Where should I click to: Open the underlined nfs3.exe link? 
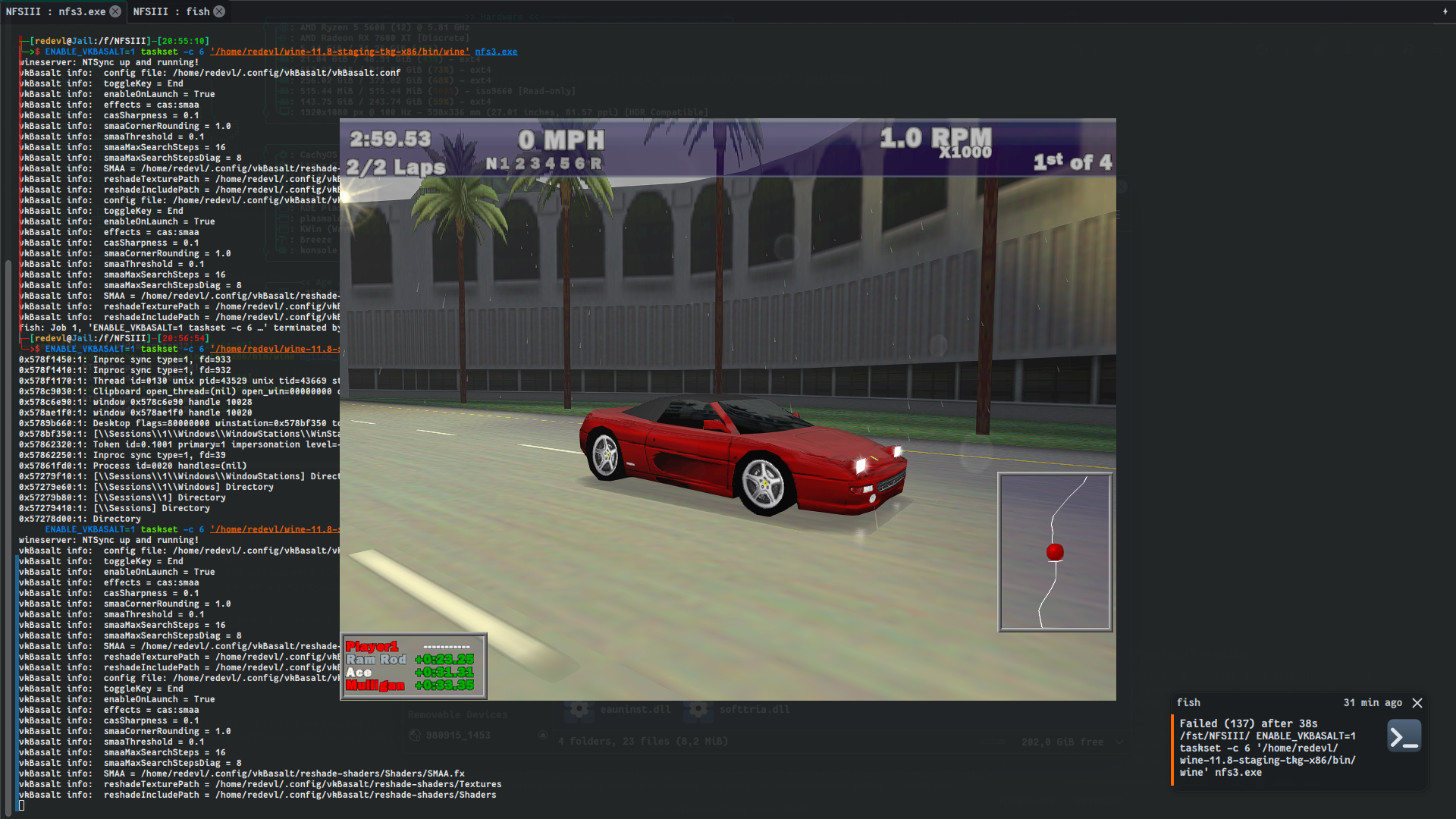pos(496,52)
